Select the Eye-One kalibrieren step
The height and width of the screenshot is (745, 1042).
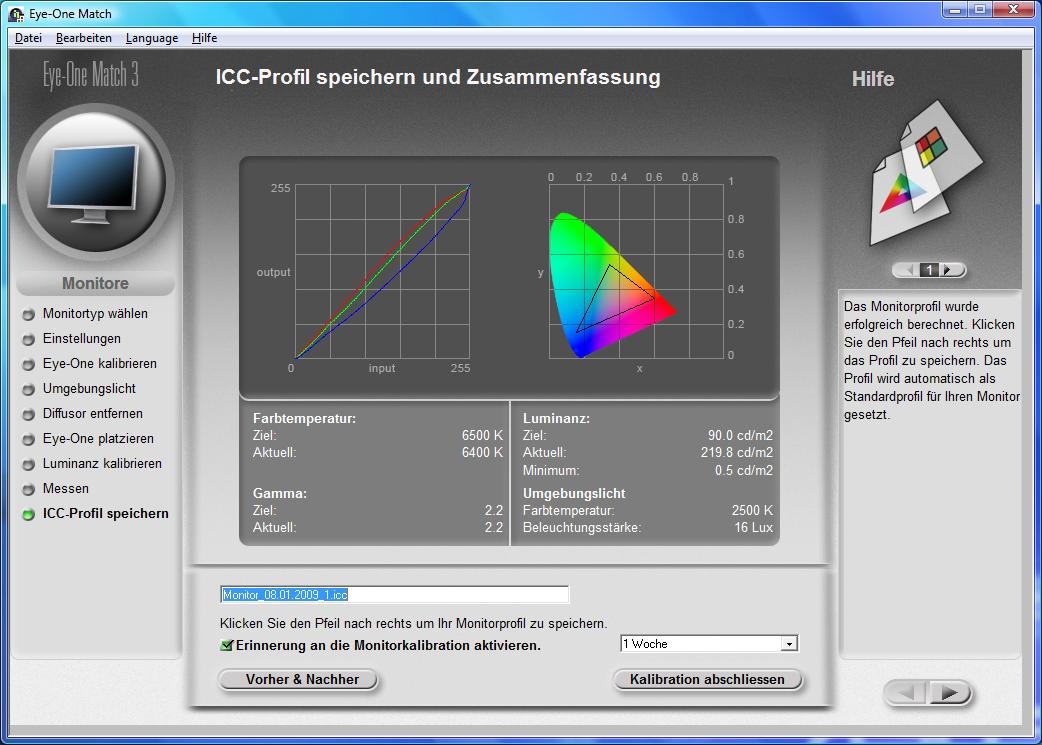tap(100, 364)
